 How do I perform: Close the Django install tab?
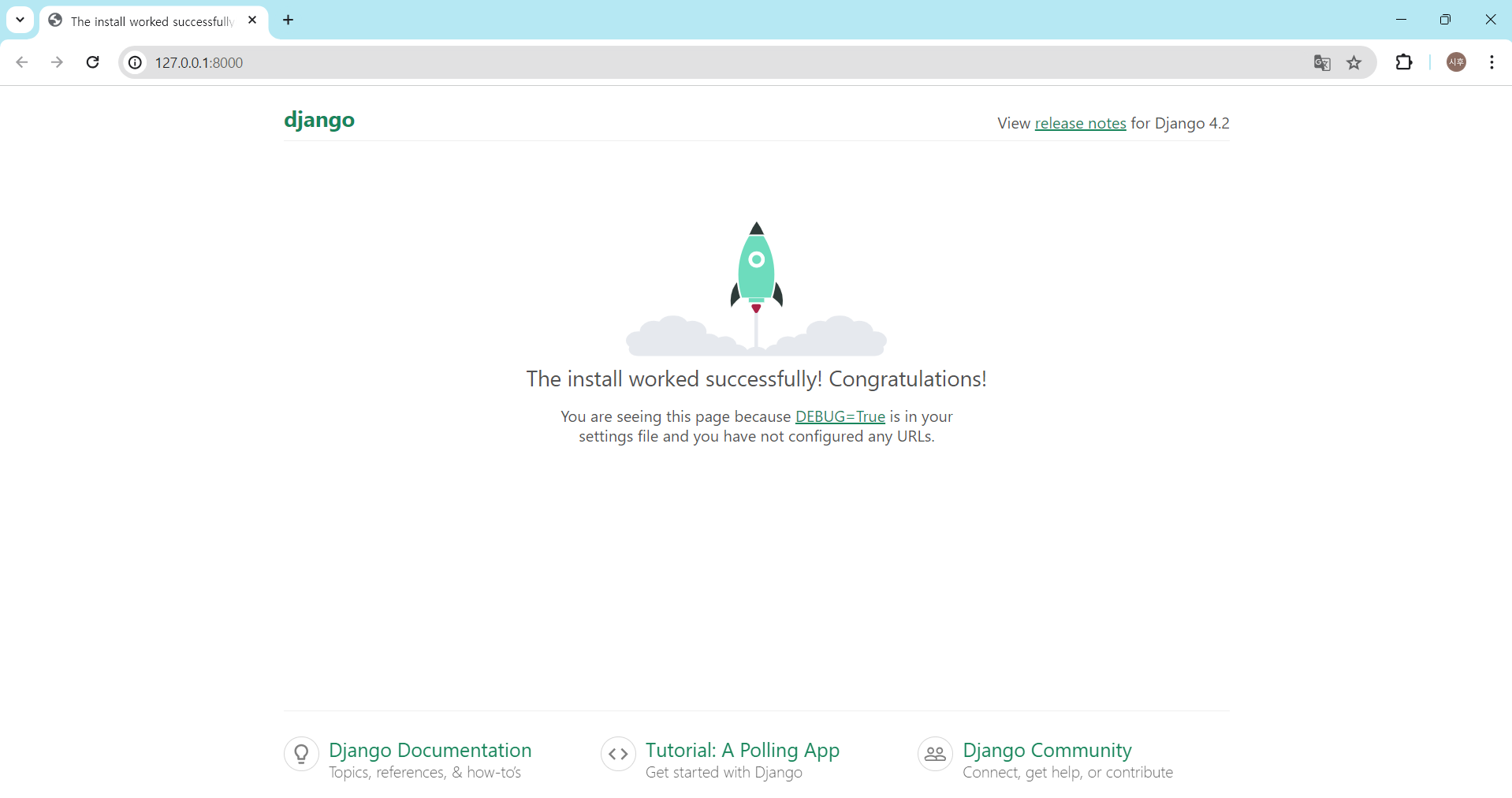pos(252,21)
